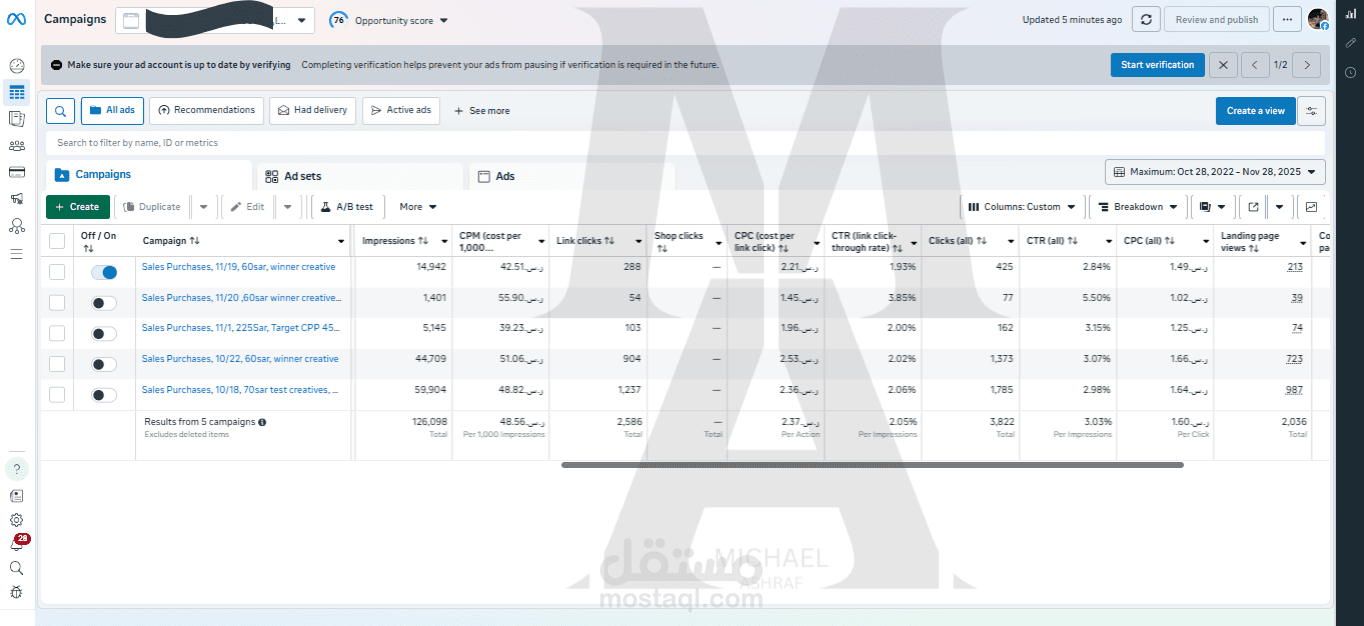Open the charts icon in right panel
Image resolution: width=1364 pixels, height=626 pixels.
(x=1350, y=15)
